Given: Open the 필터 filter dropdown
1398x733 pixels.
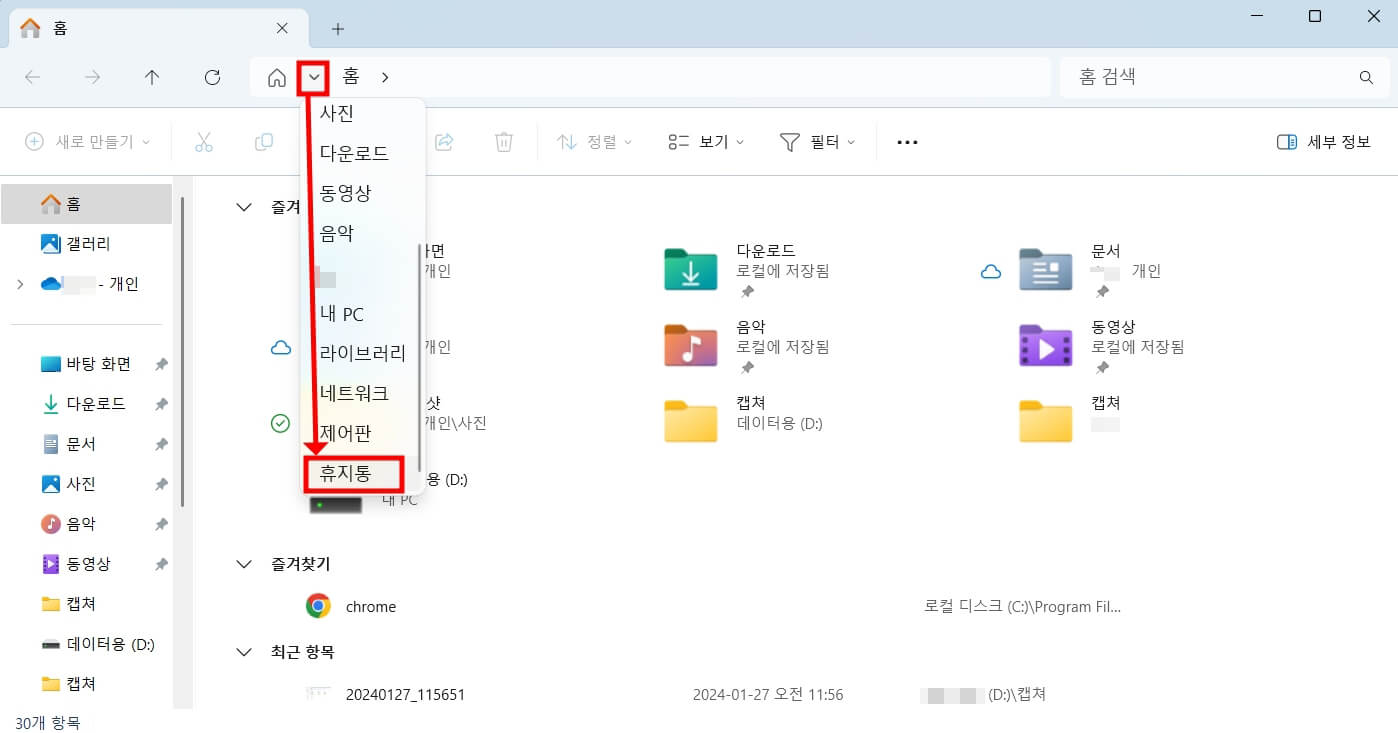Looking at the screenshot, I should point(818,141).
